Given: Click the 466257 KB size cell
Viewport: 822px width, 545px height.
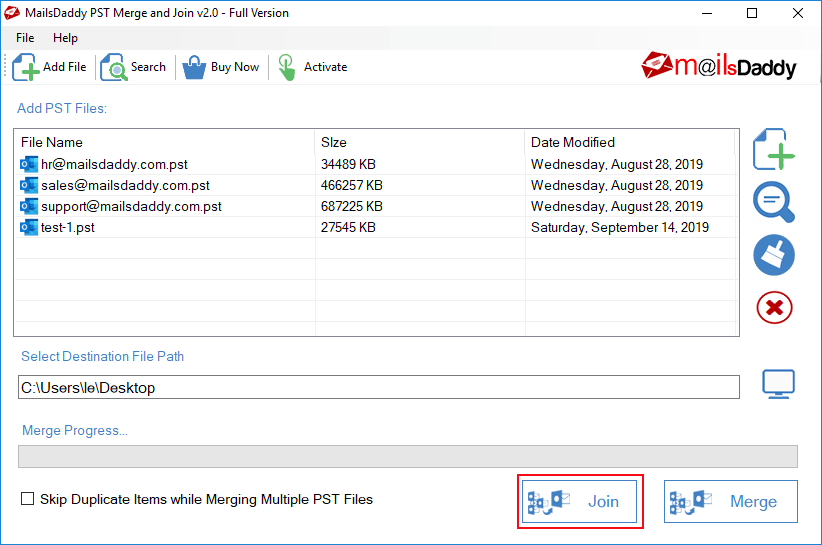Looking at the screenshot, I should pyautogui.click(x=352, y=185).
